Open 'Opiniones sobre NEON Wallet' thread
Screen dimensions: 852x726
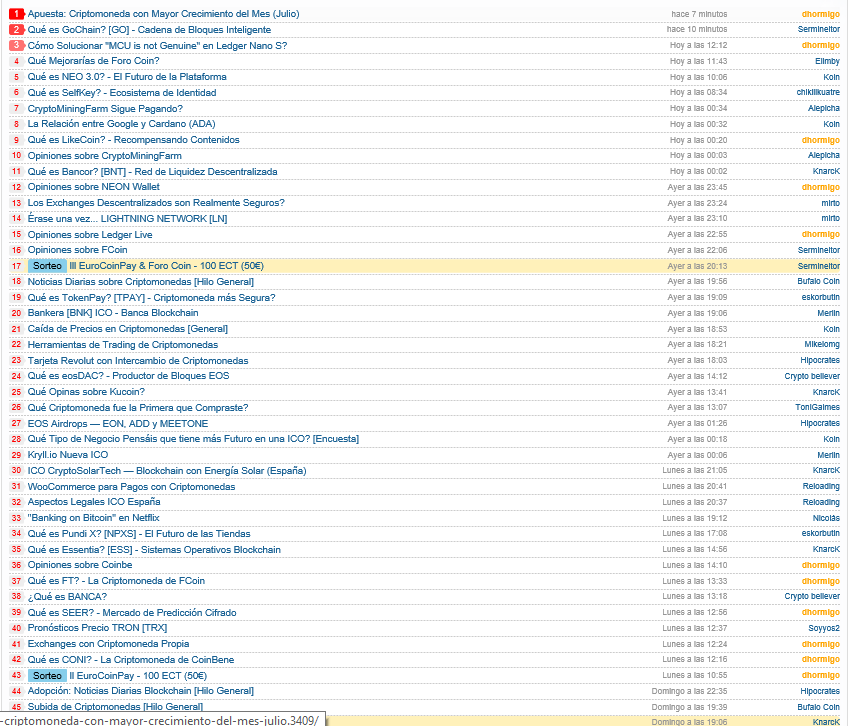[x=94, y=187]
